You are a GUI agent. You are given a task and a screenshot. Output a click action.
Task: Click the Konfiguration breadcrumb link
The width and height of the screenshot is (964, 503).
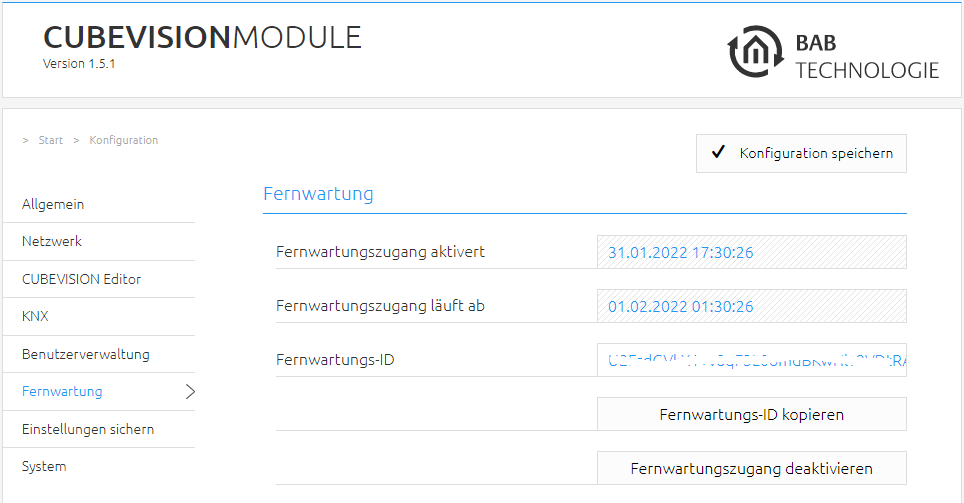[124, 140]
